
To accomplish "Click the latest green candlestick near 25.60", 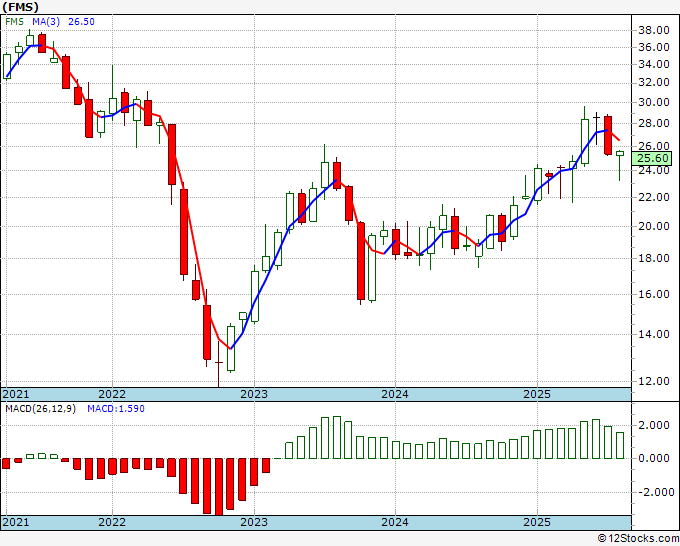I will (620, 154).
